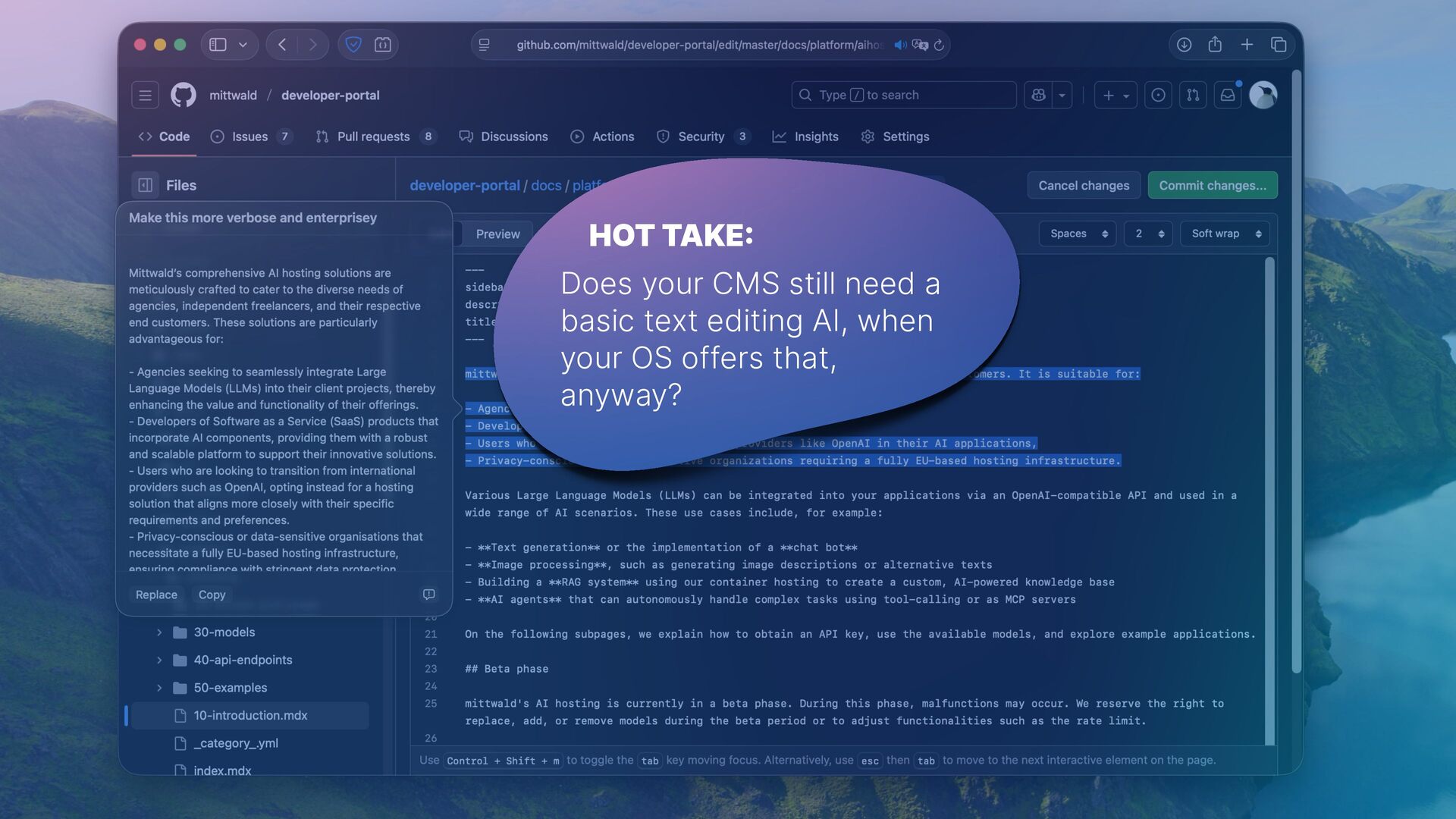This screenshot has width=1456, height=819.
Task: Switch editor to Preview mode
Action: click(497, 234)
